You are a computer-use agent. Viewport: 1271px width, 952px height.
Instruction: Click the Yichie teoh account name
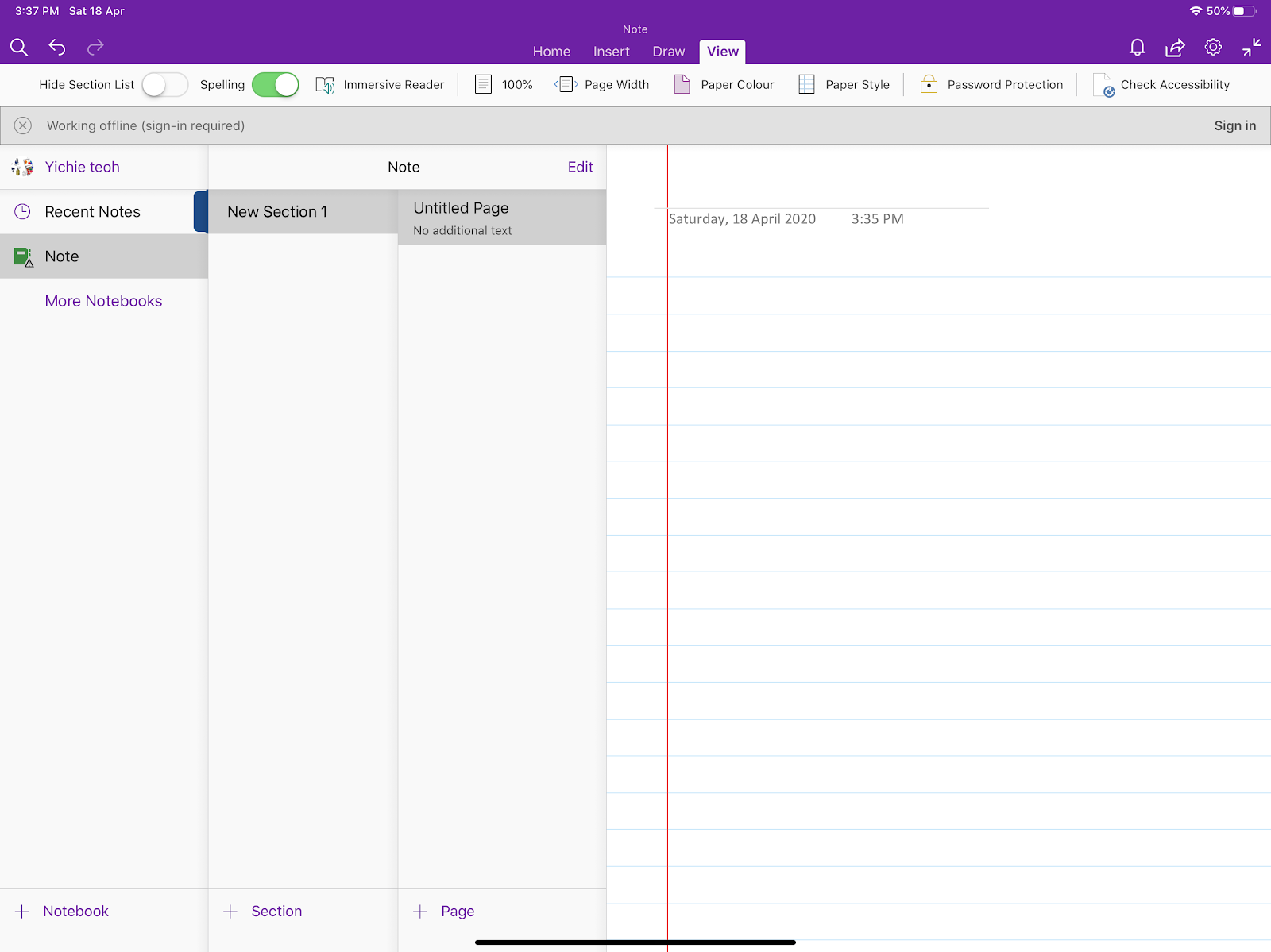[82, 167]
